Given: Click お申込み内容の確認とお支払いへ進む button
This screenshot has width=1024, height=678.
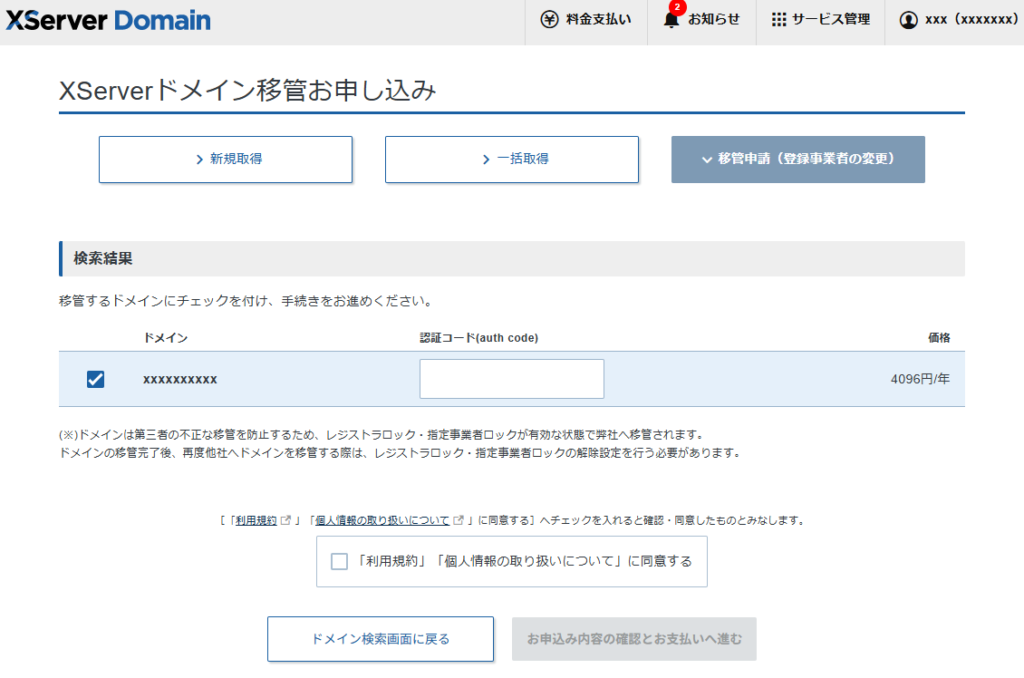Looking at the screenshot, I should tap(634, 639).
